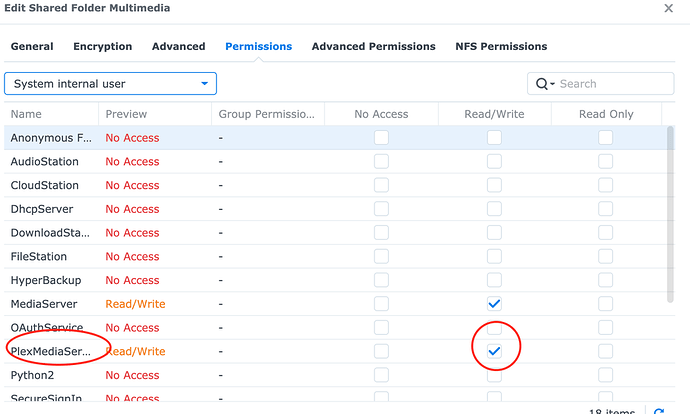Open the Advanced tab

coord(179,46)
